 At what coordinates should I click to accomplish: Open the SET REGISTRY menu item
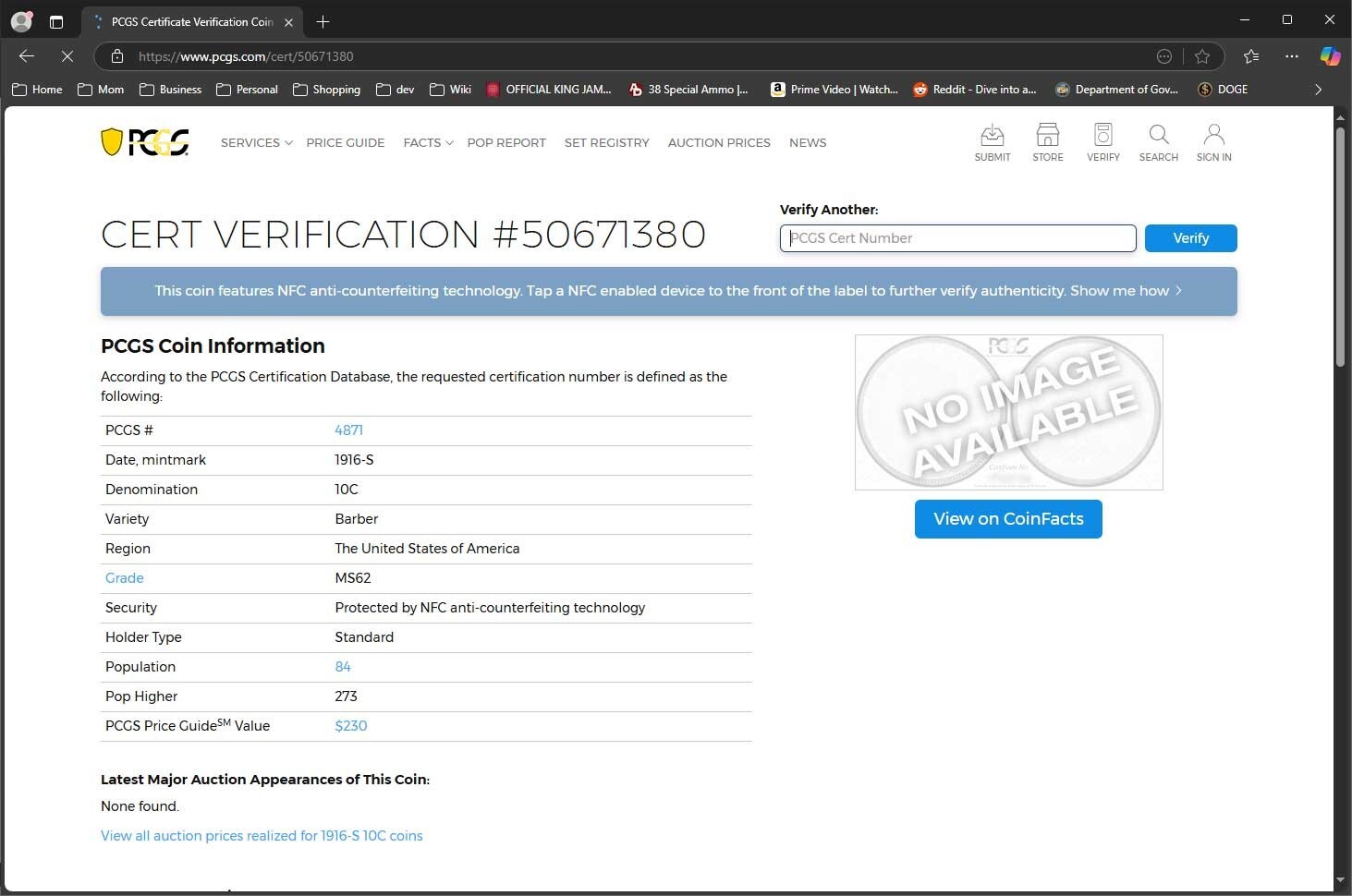tap(606, 142)
